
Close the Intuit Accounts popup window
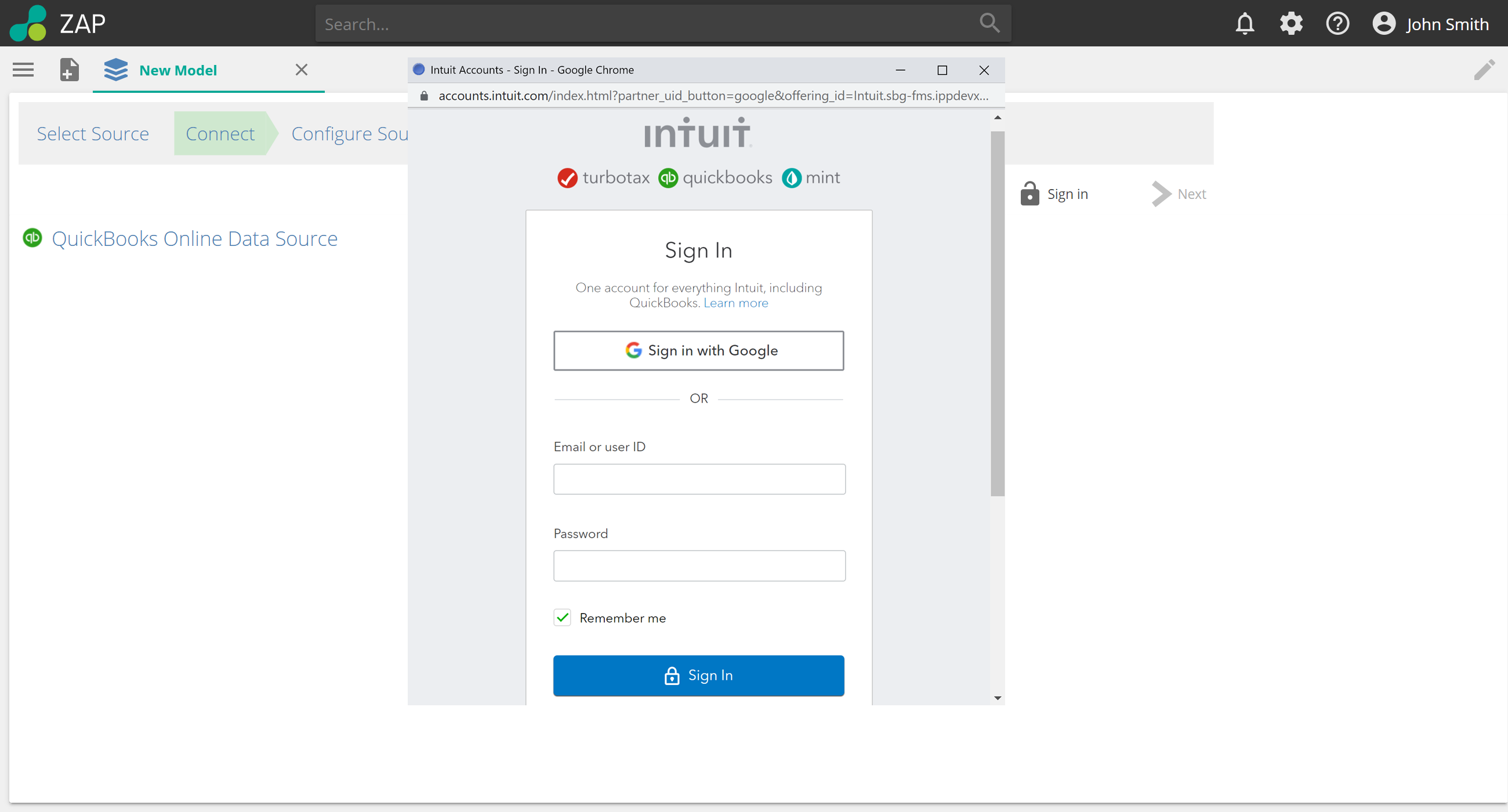pos(984,70)
